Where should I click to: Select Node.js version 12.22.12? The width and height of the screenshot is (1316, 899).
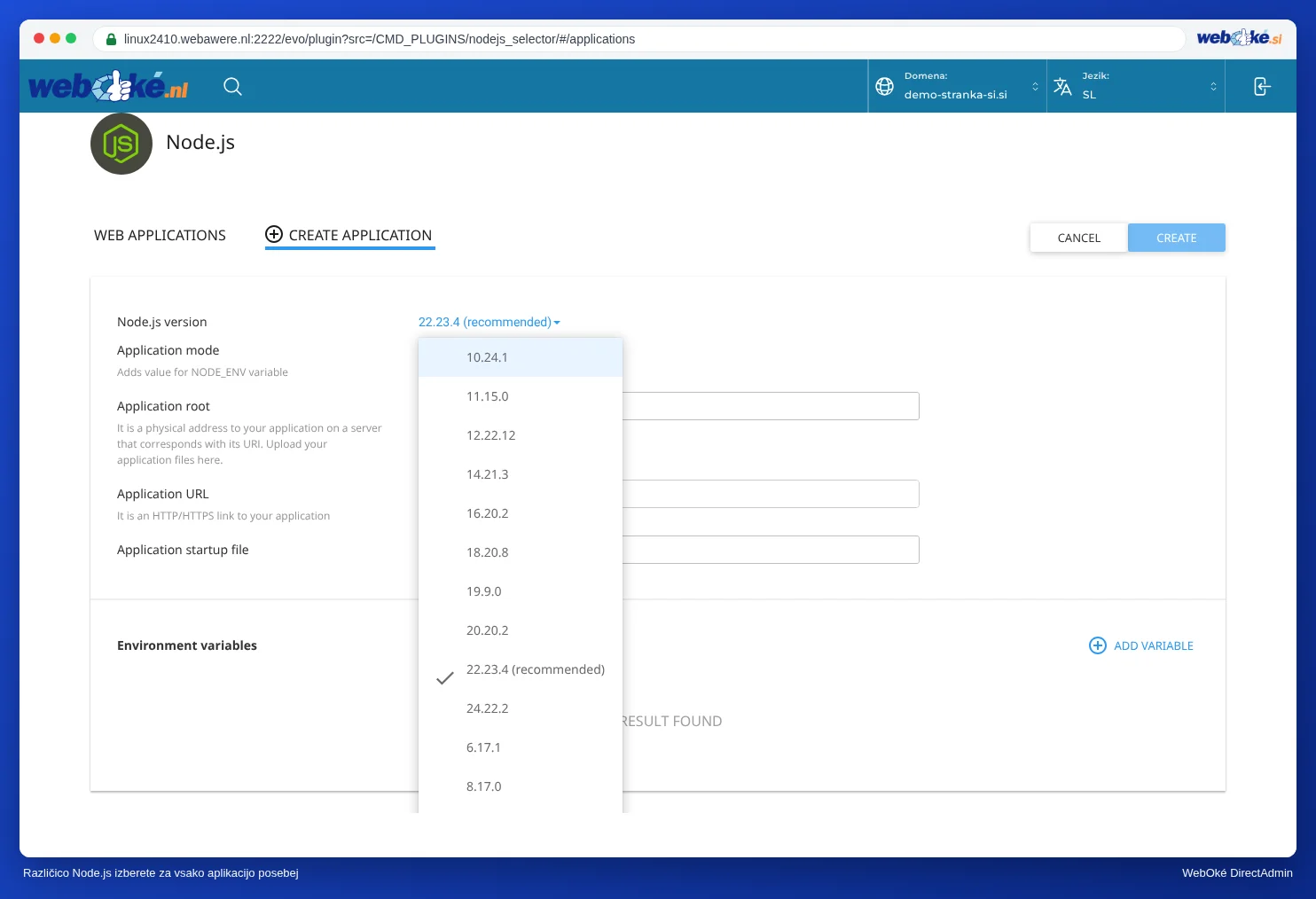(521, 435)
